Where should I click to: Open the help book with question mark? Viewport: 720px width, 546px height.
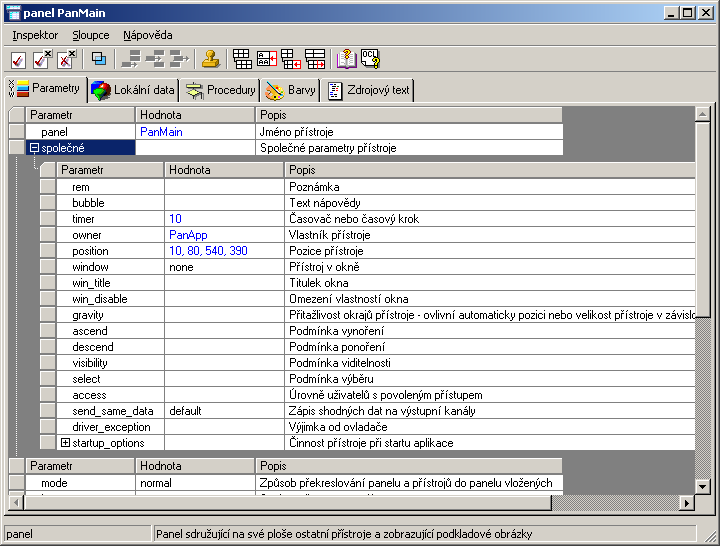click(346, 59)
